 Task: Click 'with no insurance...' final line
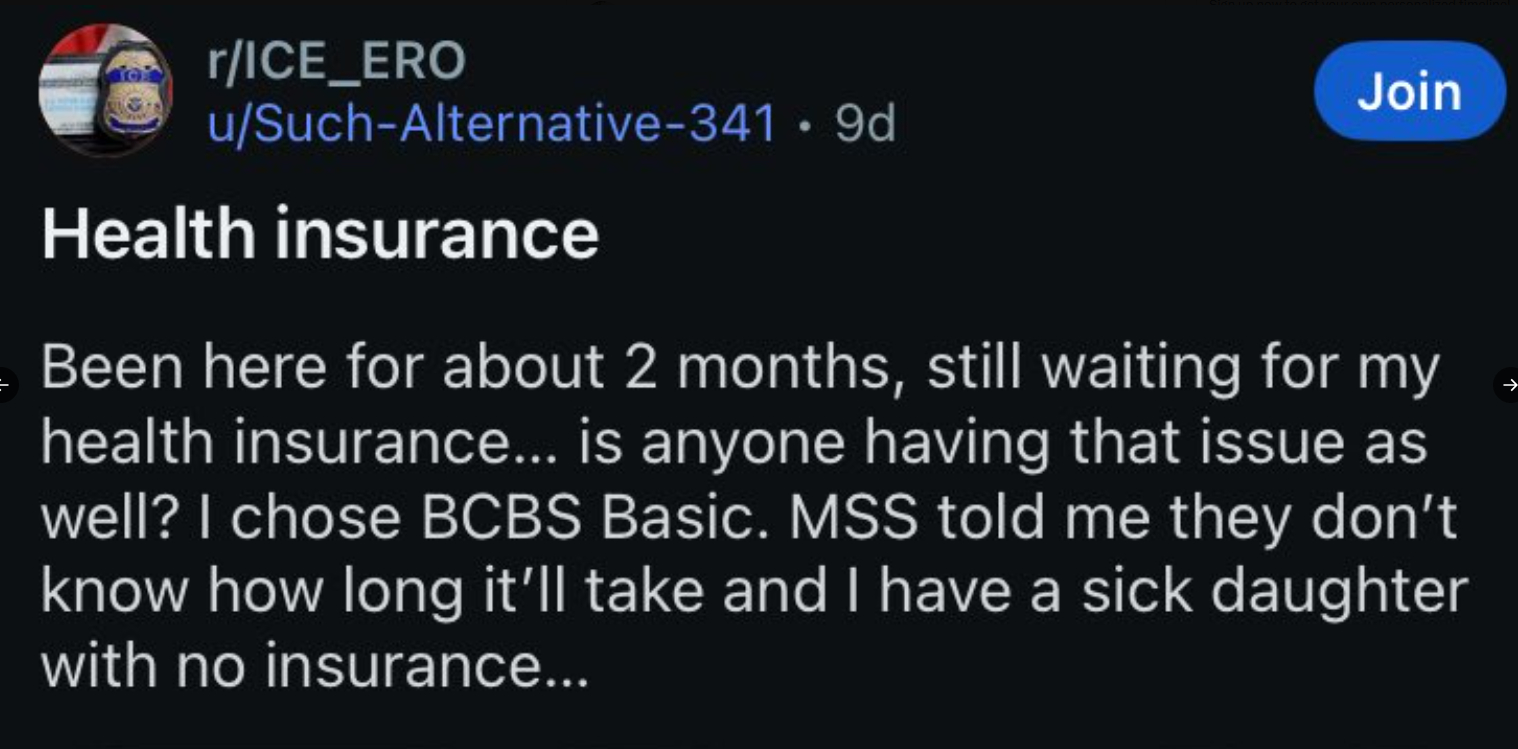tap(315, 665)
